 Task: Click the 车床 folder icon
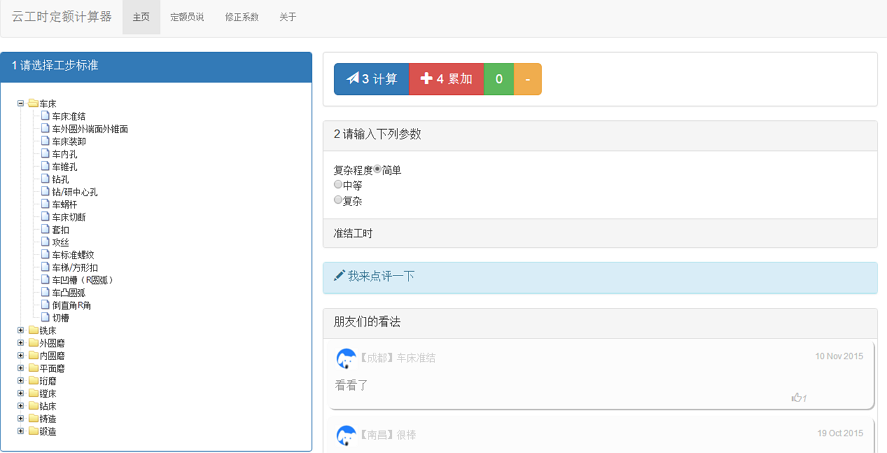pos(33,104)
